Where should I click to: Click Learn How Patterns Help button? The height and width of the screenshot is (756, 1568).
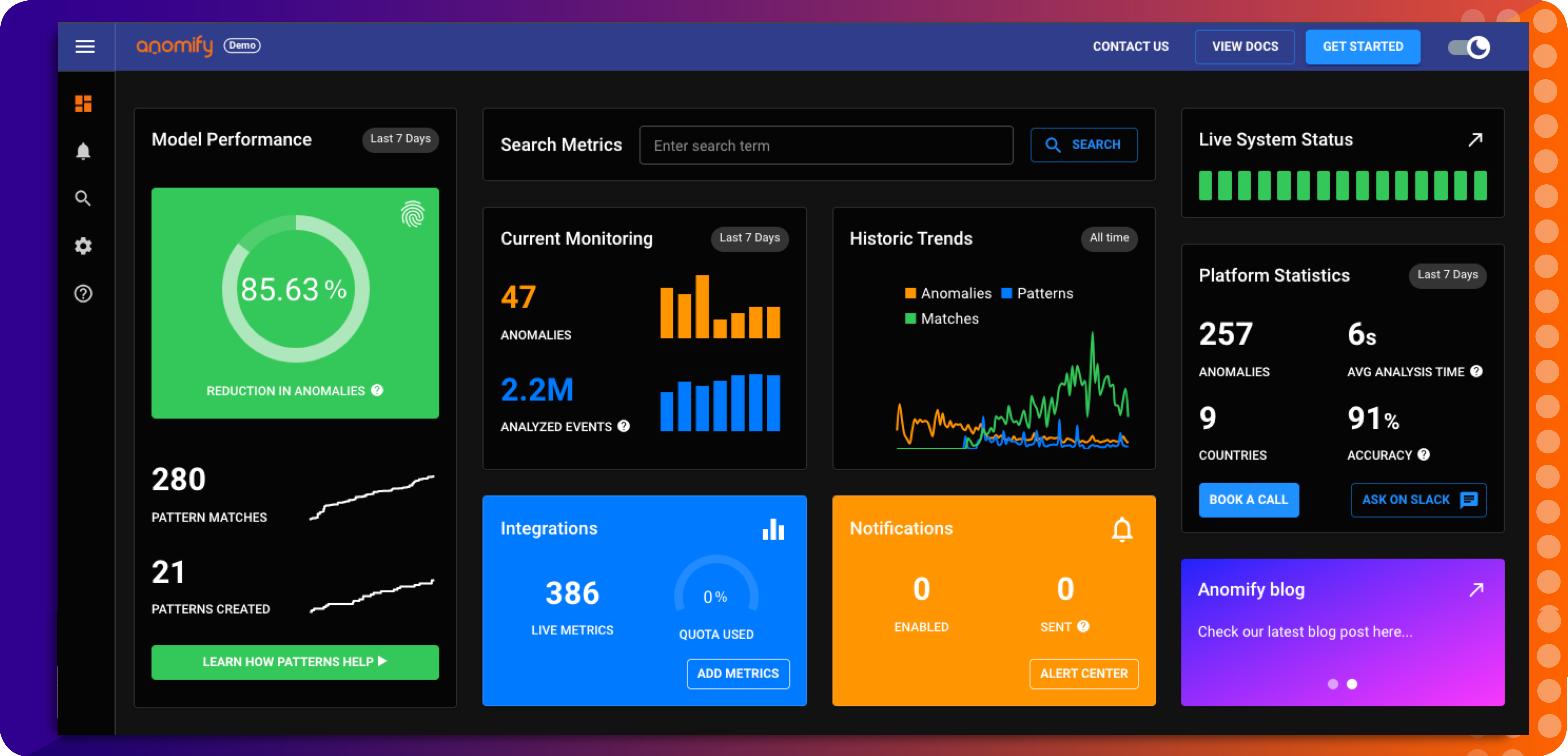(x=295, y=662)
